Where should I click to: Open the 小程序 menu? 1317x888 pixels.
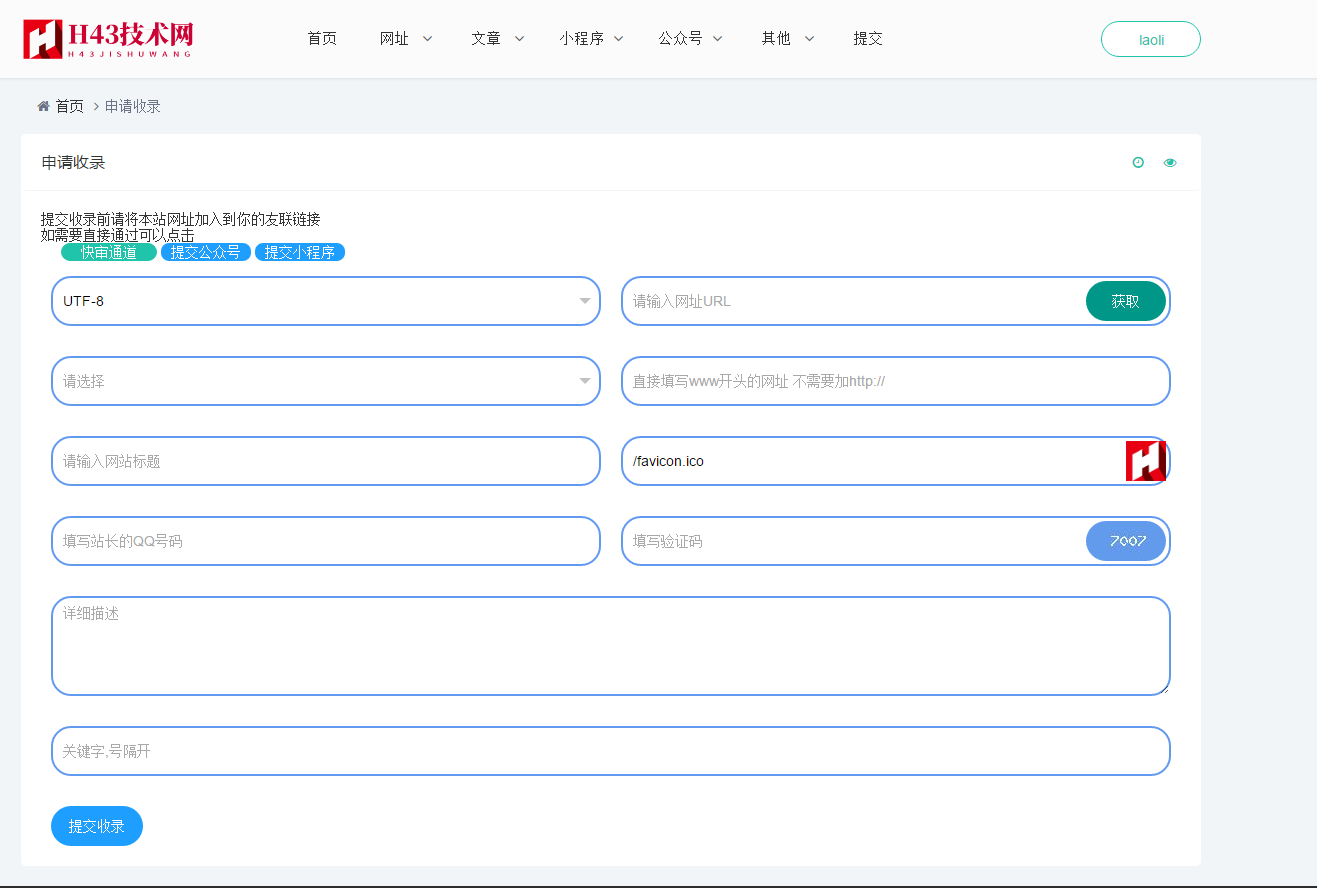click(591, 39)
